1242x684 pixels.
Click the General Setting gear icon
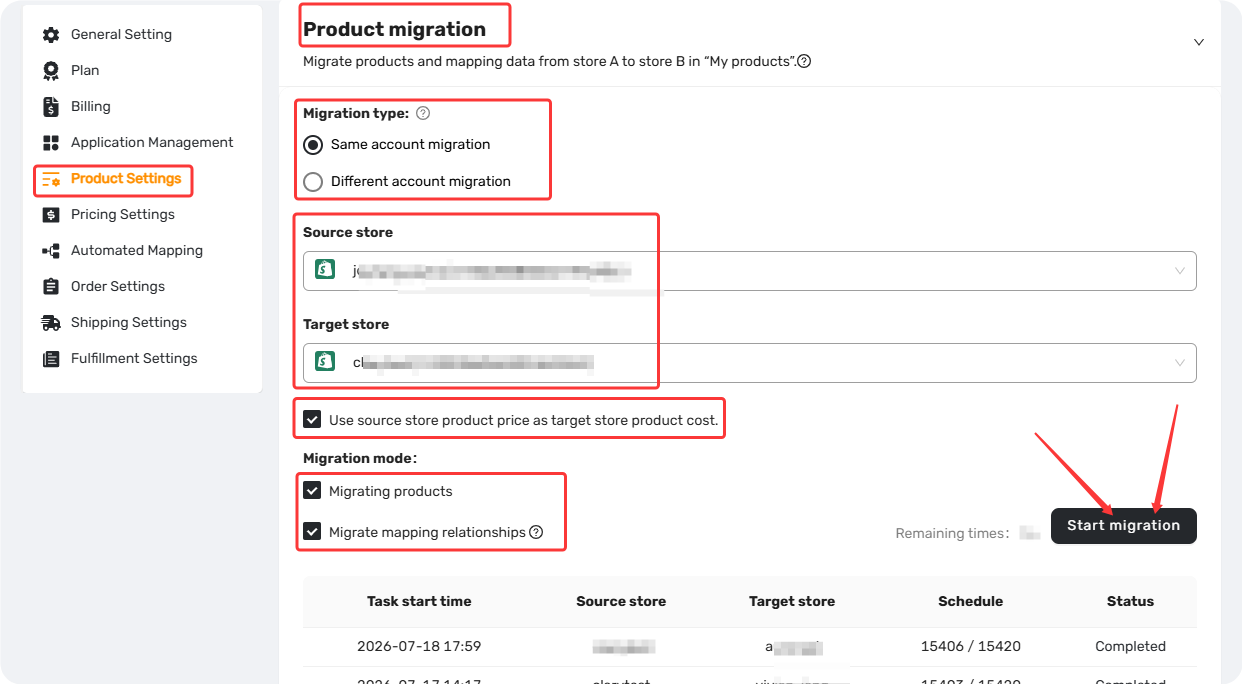point(51,35)
